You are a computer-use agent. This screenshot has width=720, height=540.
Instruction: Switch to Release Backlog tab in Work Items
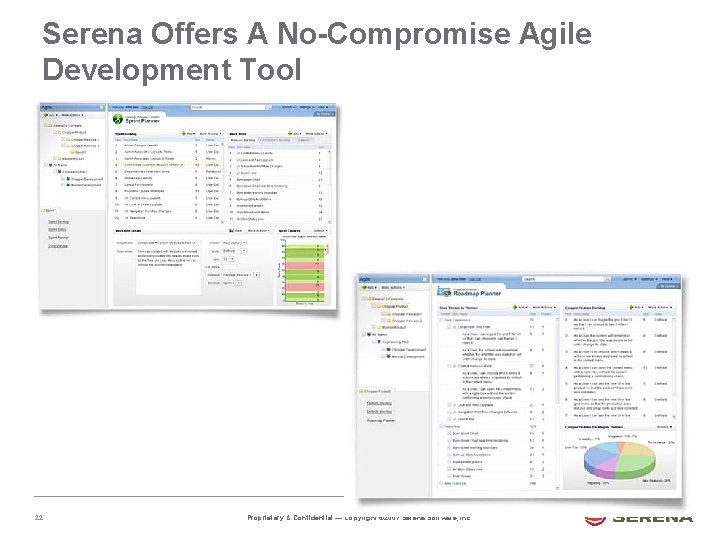point(242,140)
